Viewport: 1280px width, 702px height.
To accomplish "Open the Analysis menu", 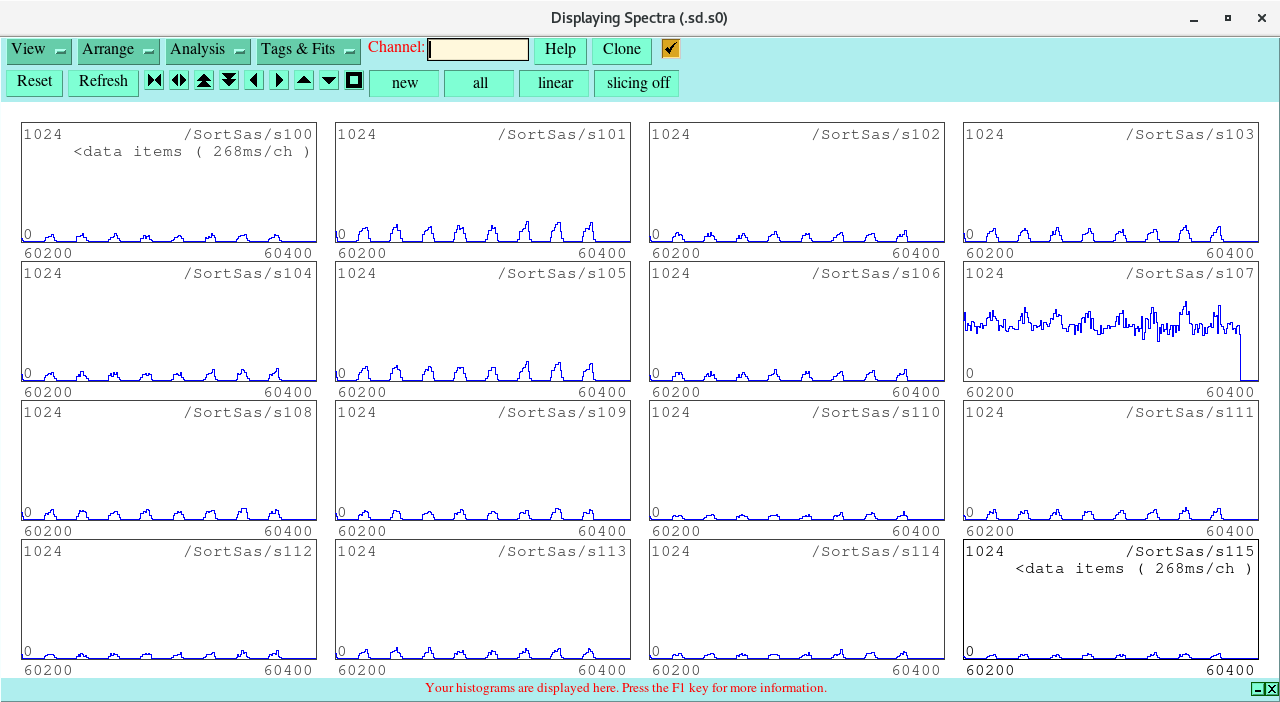I will (x=208, y=50).
